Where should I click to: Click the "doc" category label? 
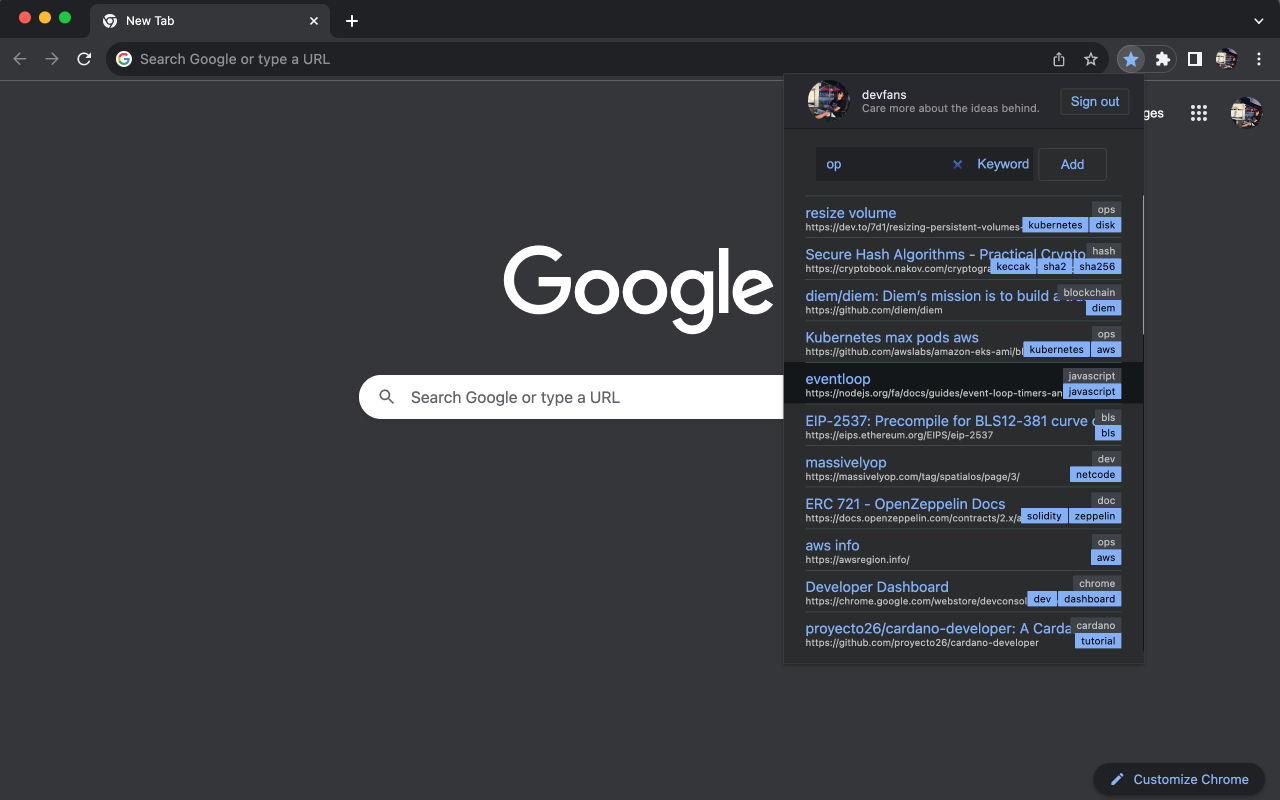coord(1106,500)
